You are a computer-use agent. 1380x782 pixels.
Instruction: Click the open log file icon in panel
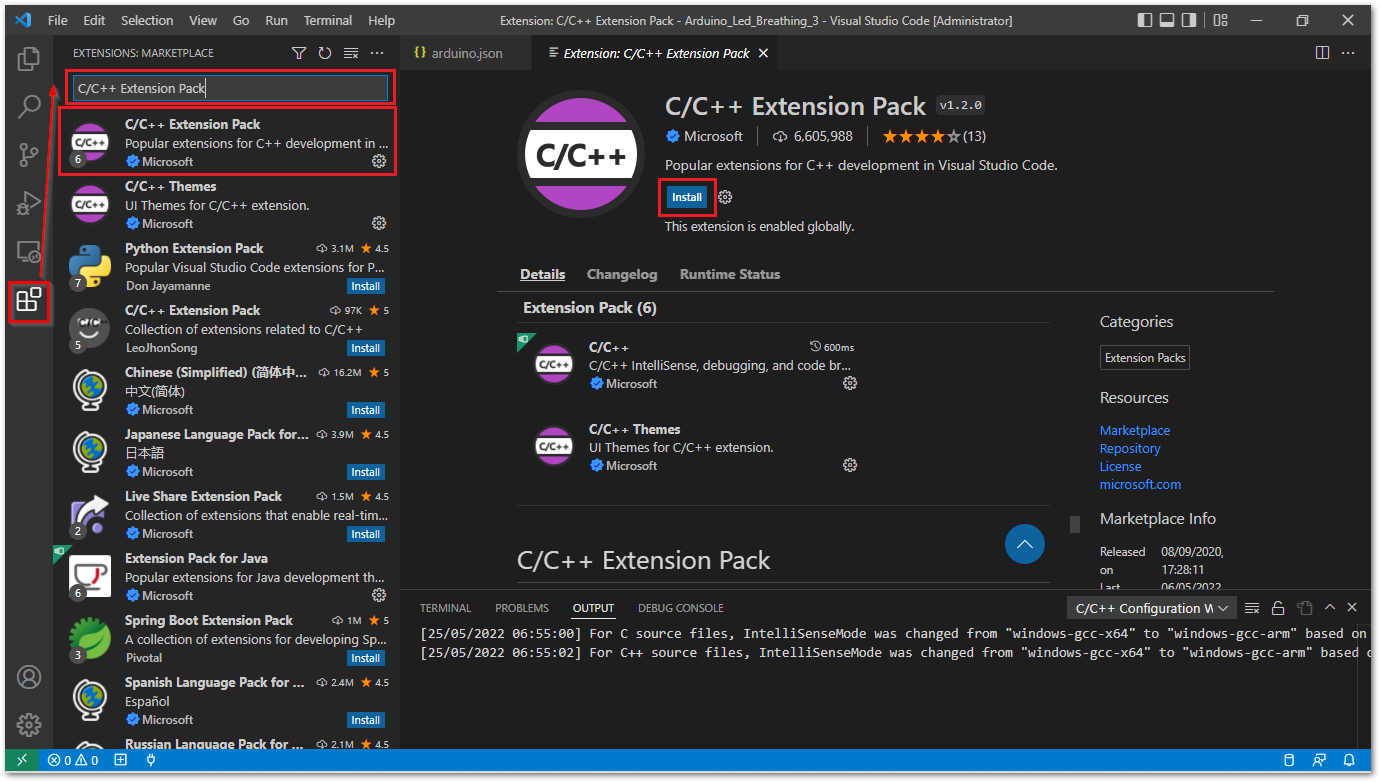(x=1304, y=608)
